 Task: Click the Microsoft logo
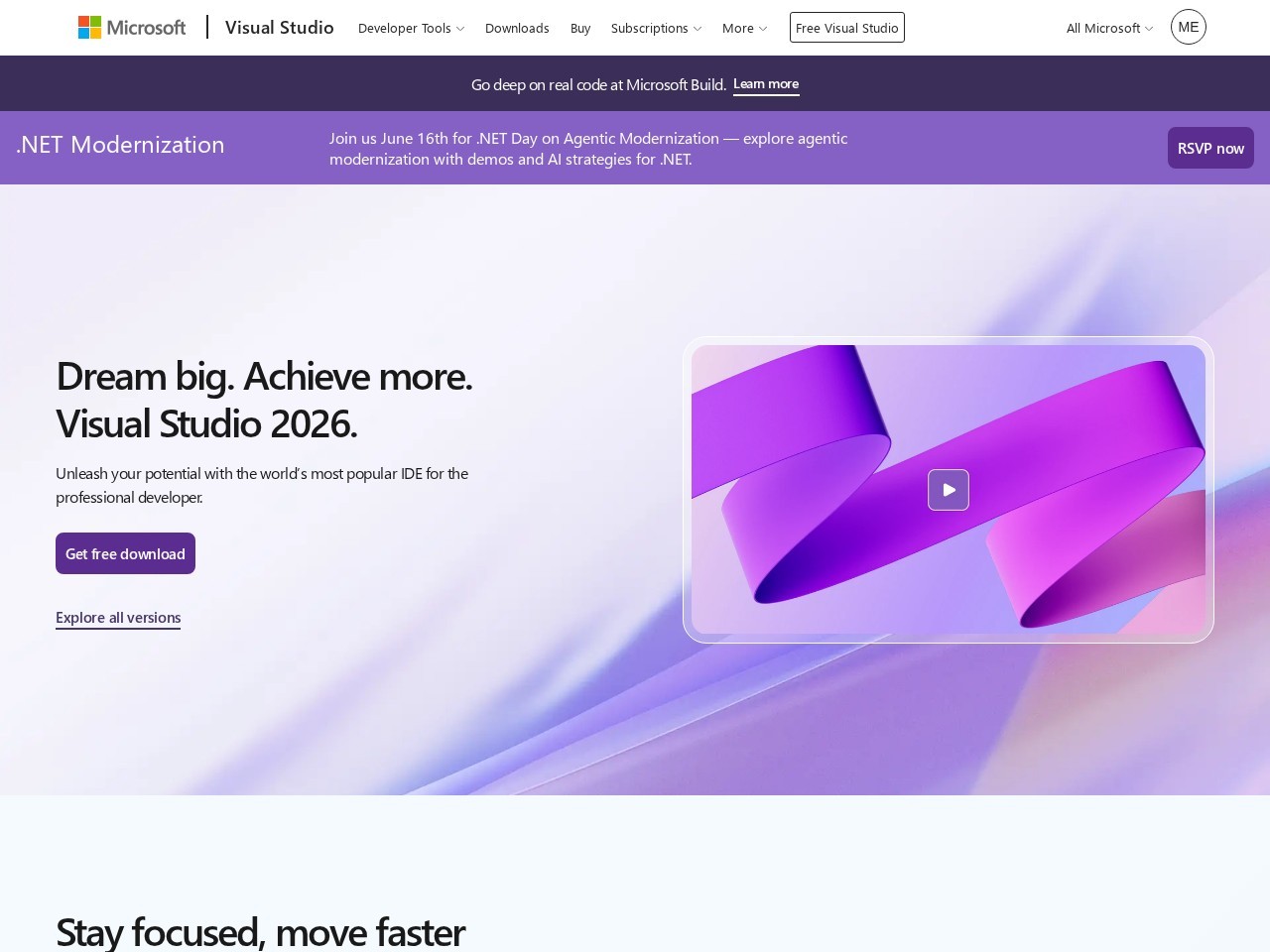[132, 28]
